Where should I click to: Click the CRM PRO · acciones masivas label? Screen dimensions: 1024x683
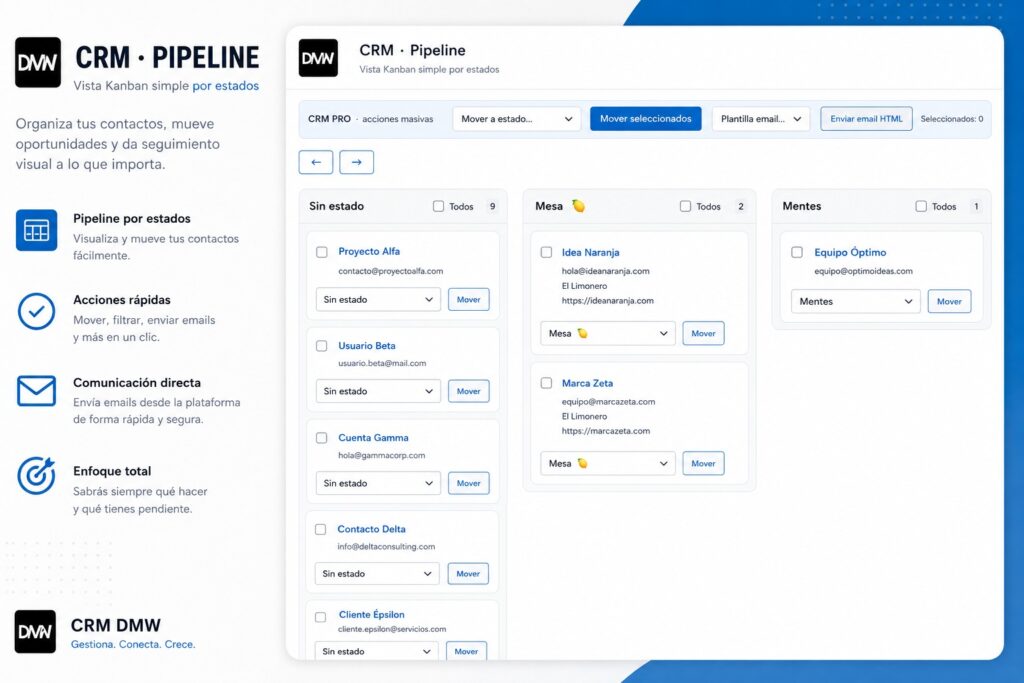click(x=371, y=119)
